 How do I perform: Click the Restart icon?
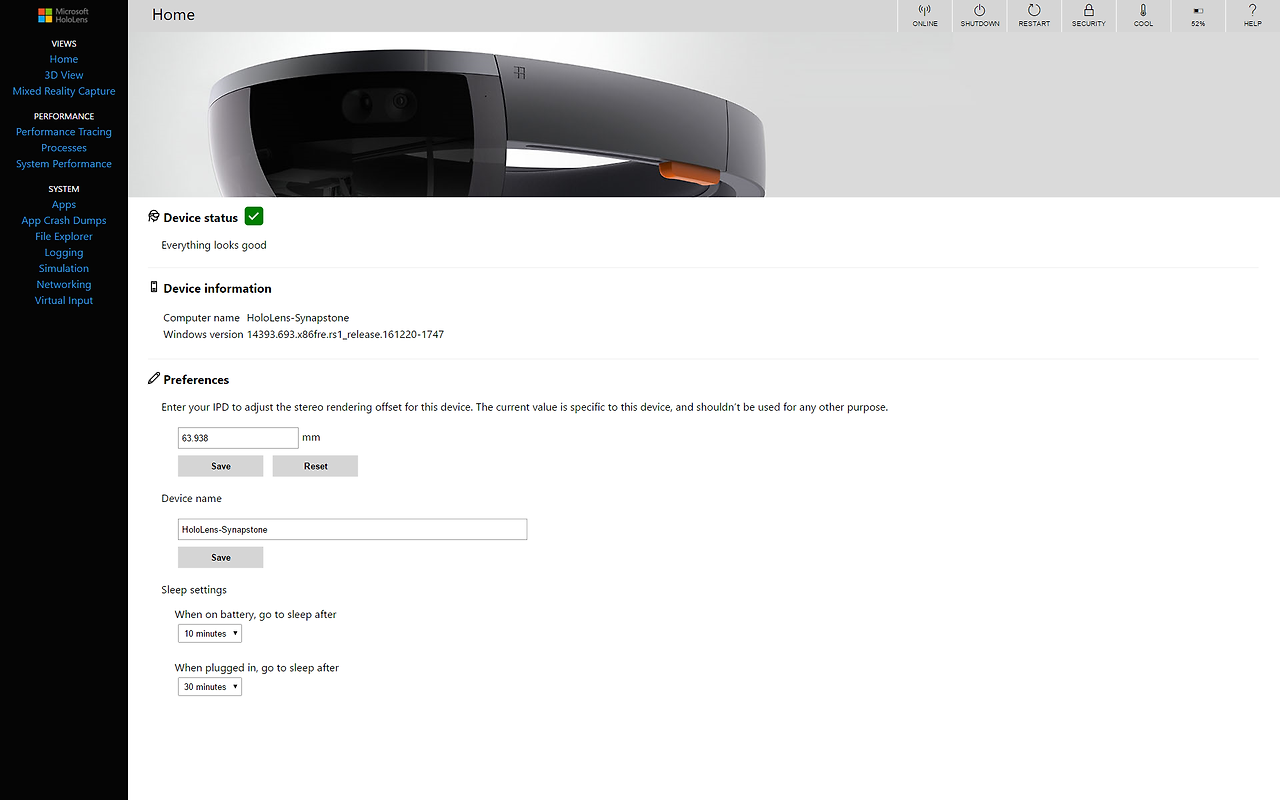1034,10
